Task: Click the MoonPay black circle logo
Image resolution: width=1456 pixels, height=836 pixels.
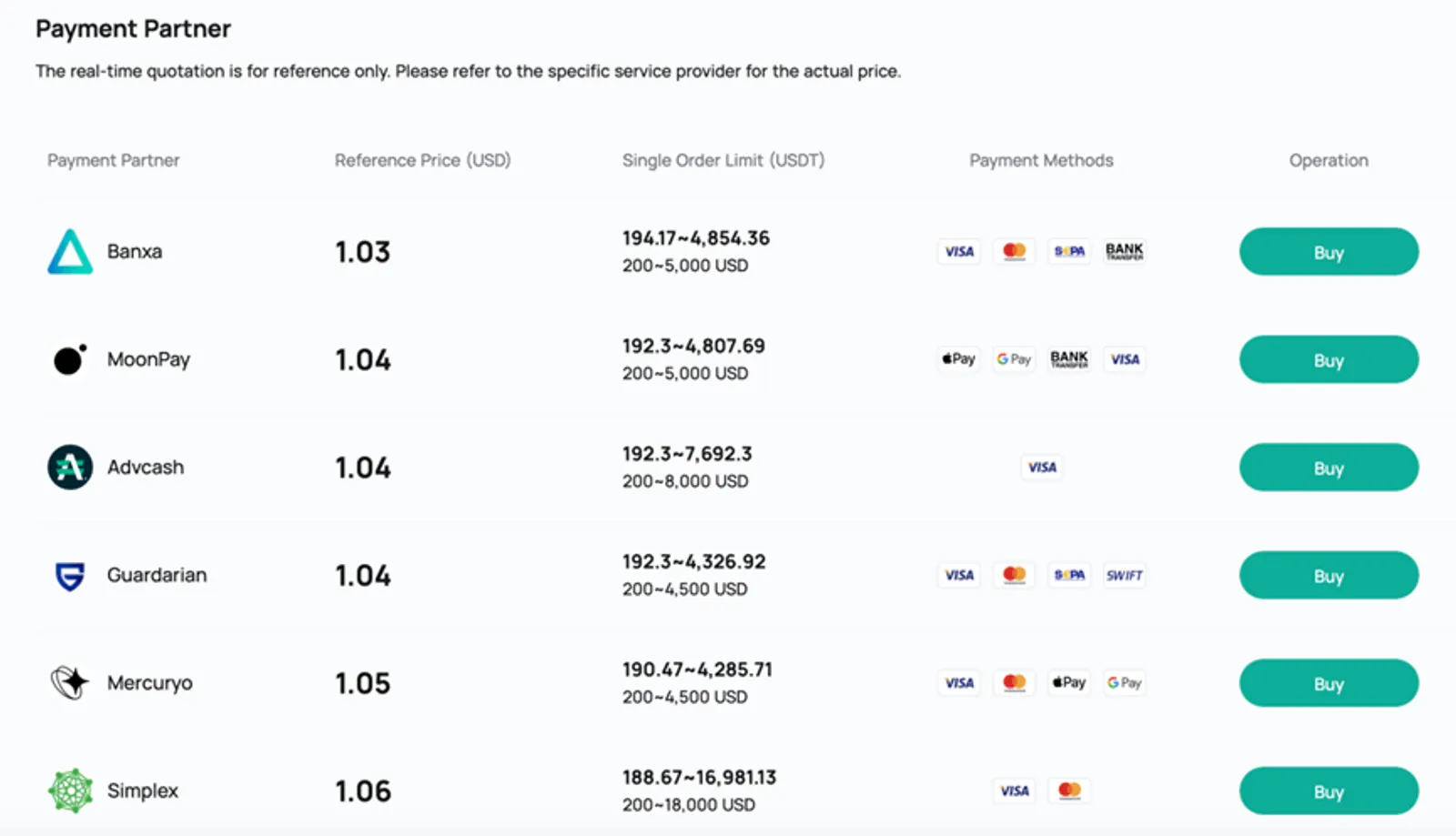Action: point(70,359)
